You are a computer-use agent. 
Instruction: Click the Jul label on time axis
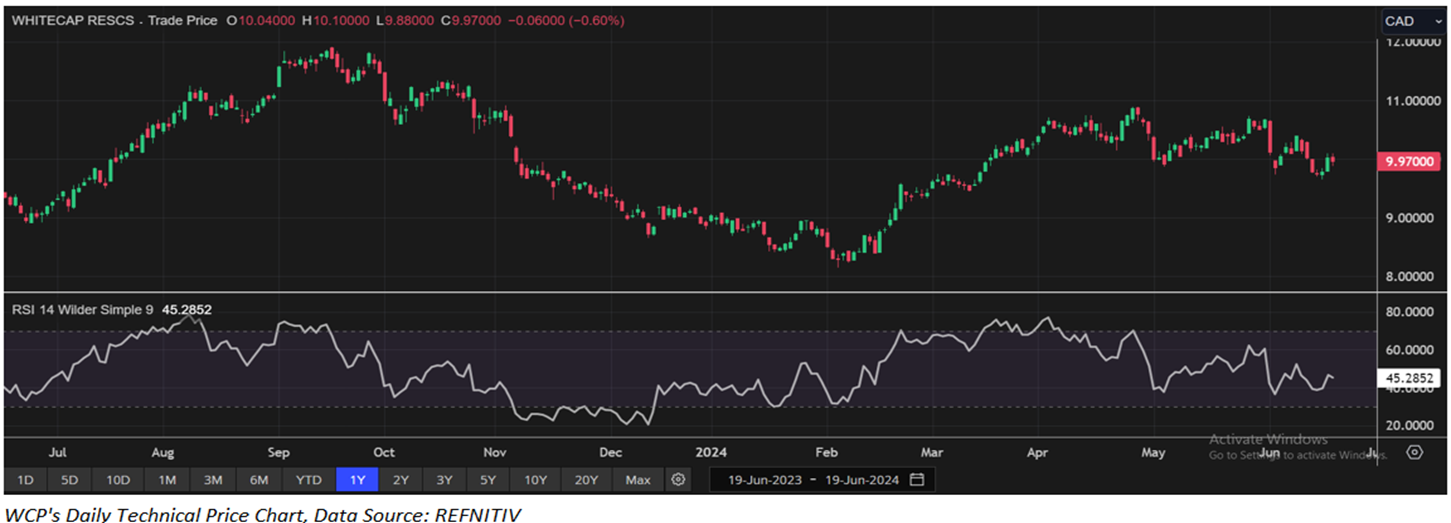[x=57, y=452]
